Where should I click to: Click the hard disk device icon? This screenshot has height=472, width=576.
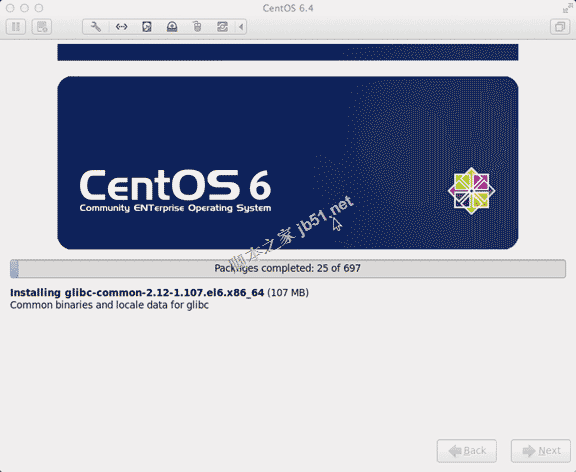[x=147, y=27]
